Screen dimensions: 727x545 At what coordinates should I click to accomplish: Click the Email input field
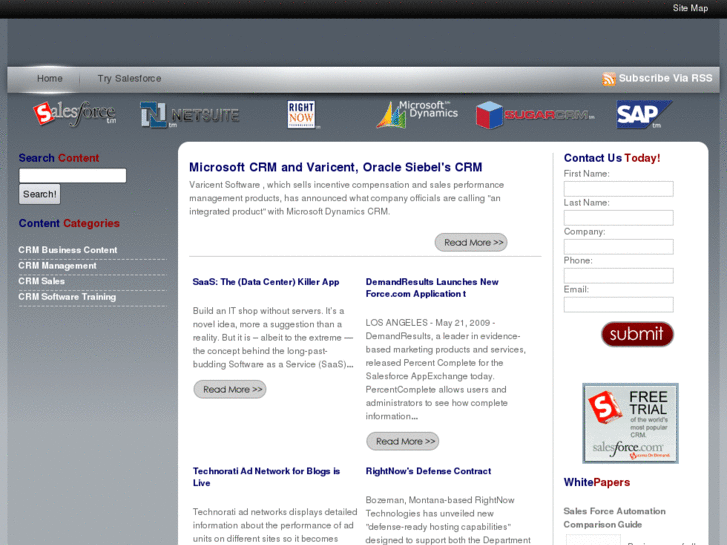pyautogui.click(x=619, y=305)
